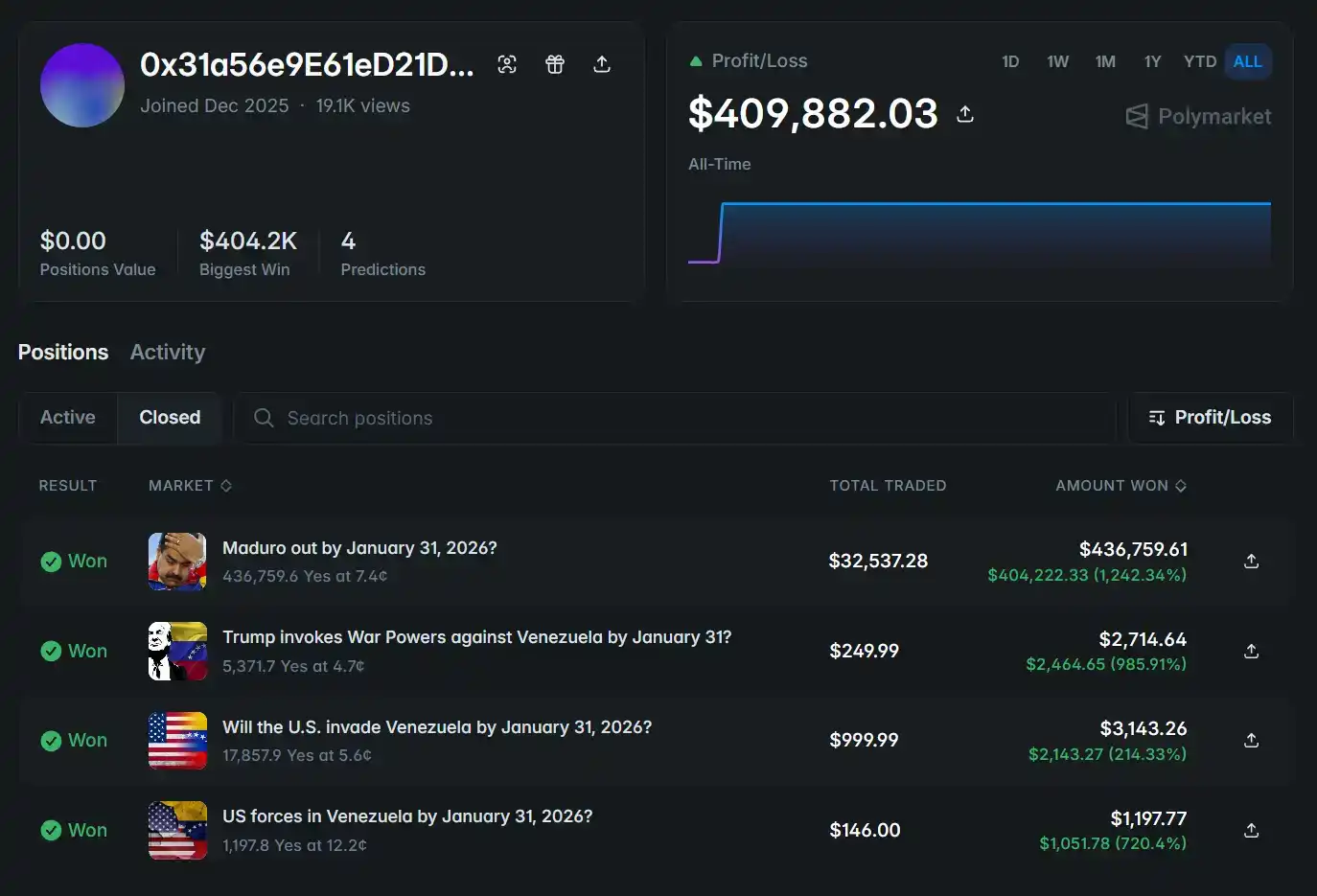
Task: Open the Active positions tab
Action: [x=68, y=418]
